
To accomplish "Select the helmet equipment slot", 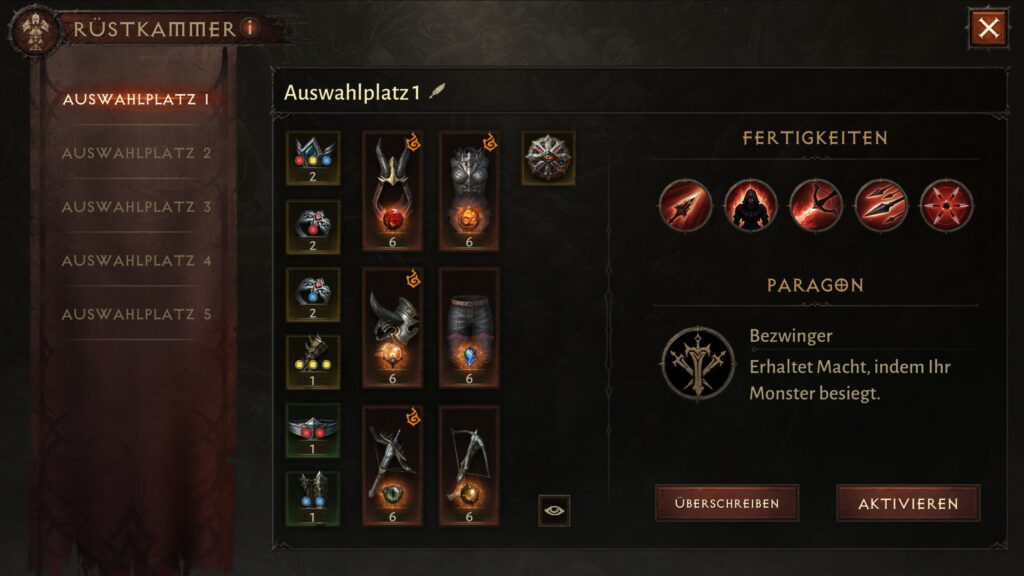I will point(392,191).
